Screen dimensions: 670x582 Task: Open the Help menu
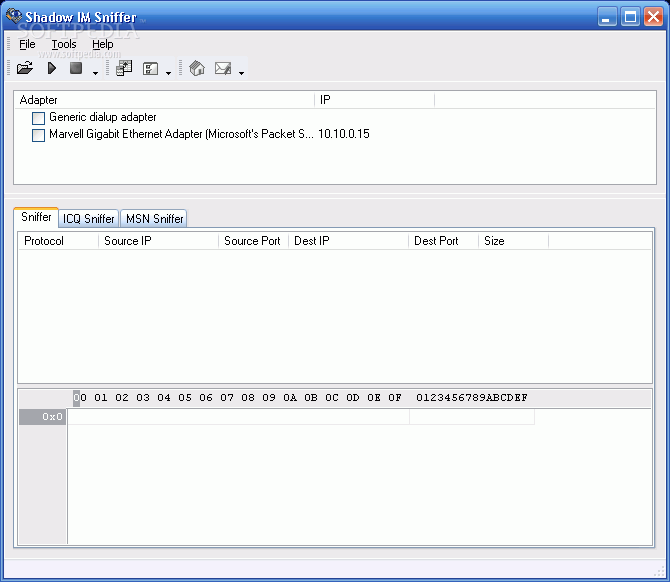[103, 44]
